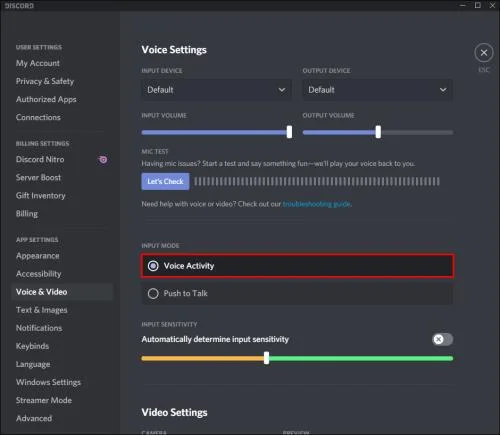This screenshot has height=435, width=500.
Task: Select Voice Activity input mode
Action: [x=297, y=266]
